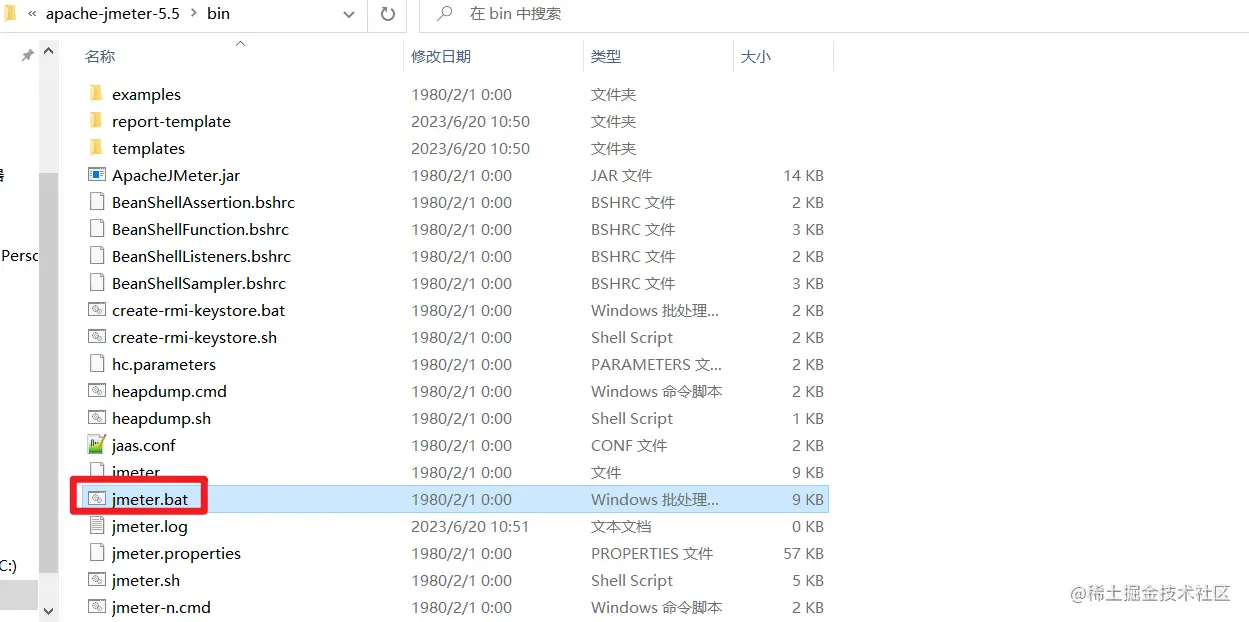Select the hc.parameters file name
1249x622 pixels.
[164, 364]
